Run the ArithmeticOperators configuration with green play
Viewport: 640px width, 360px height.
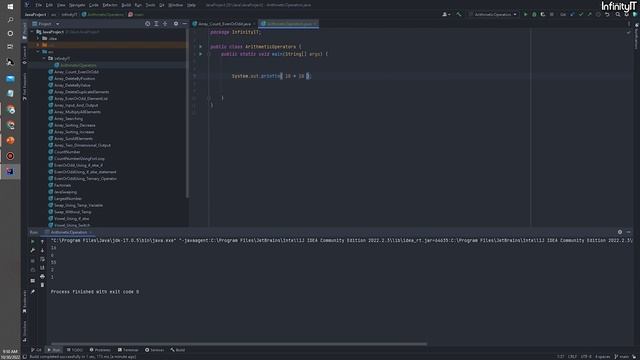[x=525, y=14]
